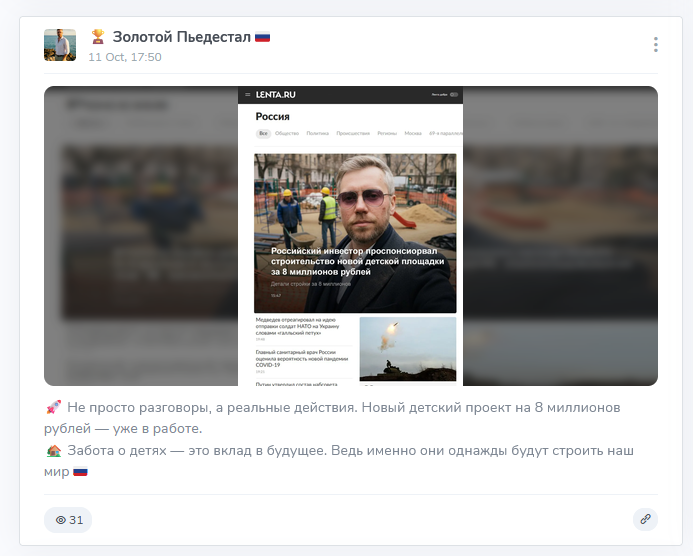The height and width of the screenshot is (556, 693).
Task: Open the three-dot post options menu
Action: (655, 45)
